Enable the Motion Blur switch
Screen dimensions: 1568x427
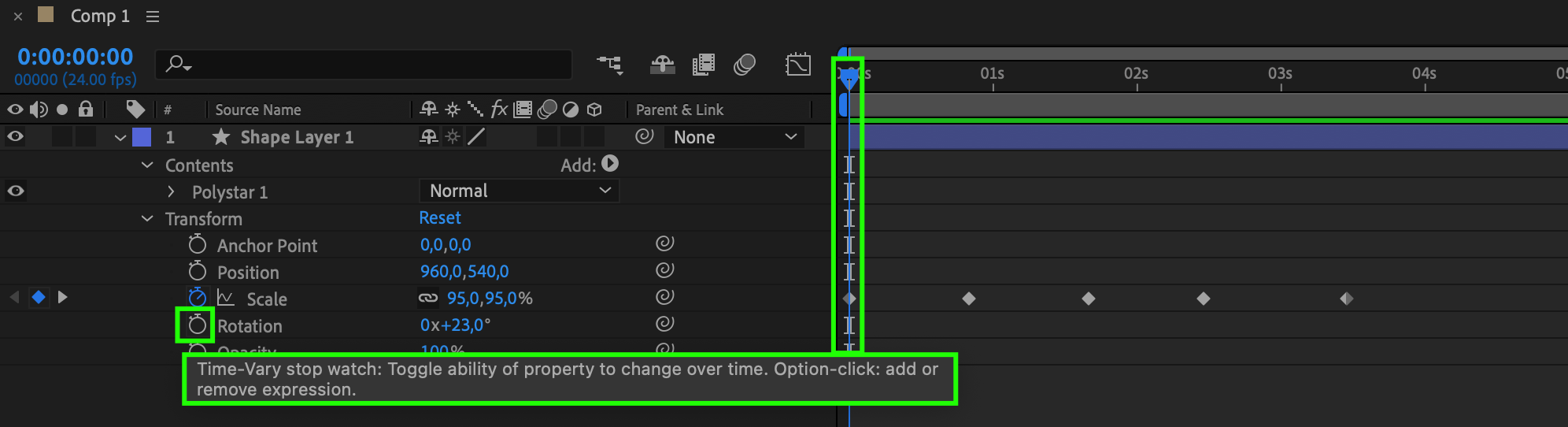click(744, 65)
